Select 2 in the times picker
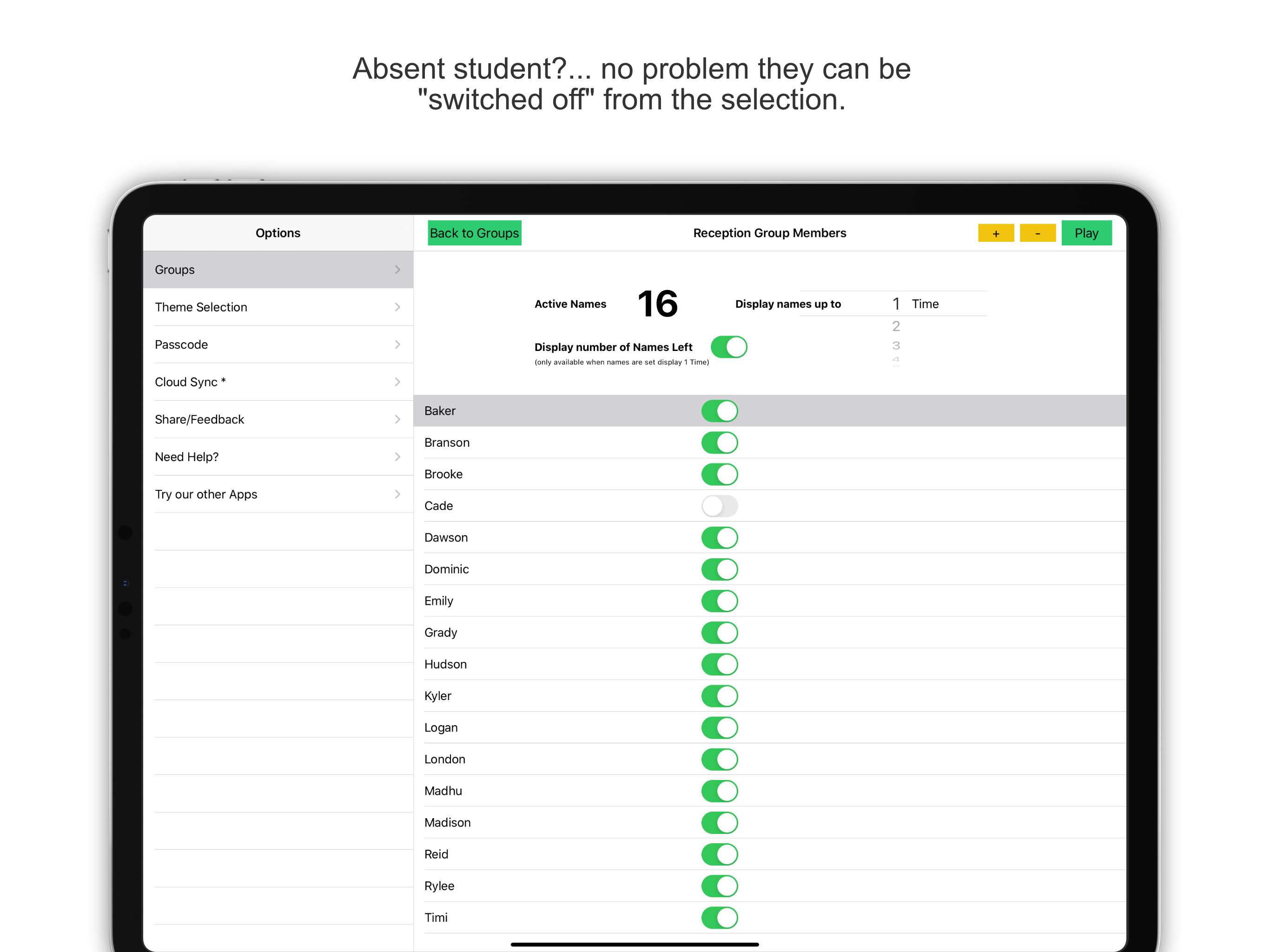 point(896,326)
